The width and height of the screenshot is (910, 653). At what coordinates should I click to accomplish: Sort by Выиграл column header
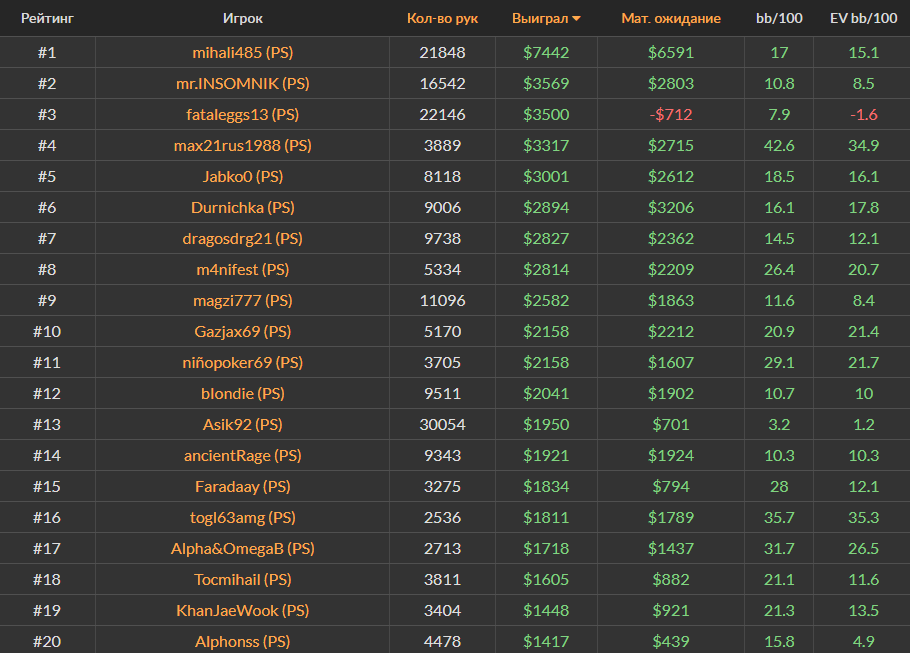coord(539,18)
